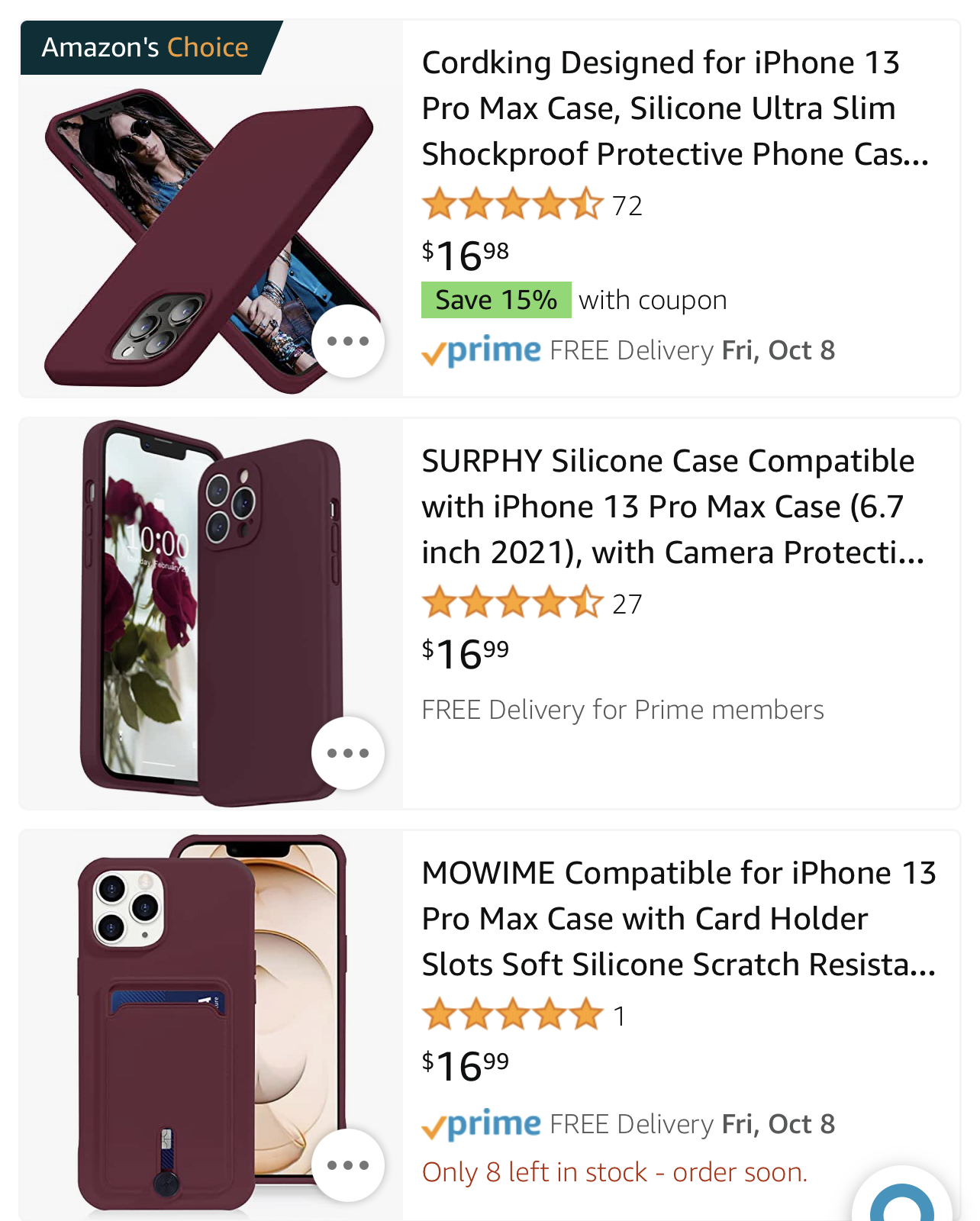This screenshot has height=1221, width=980.
Task: Tap the Amazon's Choice badge
Action: click(145, 47)
